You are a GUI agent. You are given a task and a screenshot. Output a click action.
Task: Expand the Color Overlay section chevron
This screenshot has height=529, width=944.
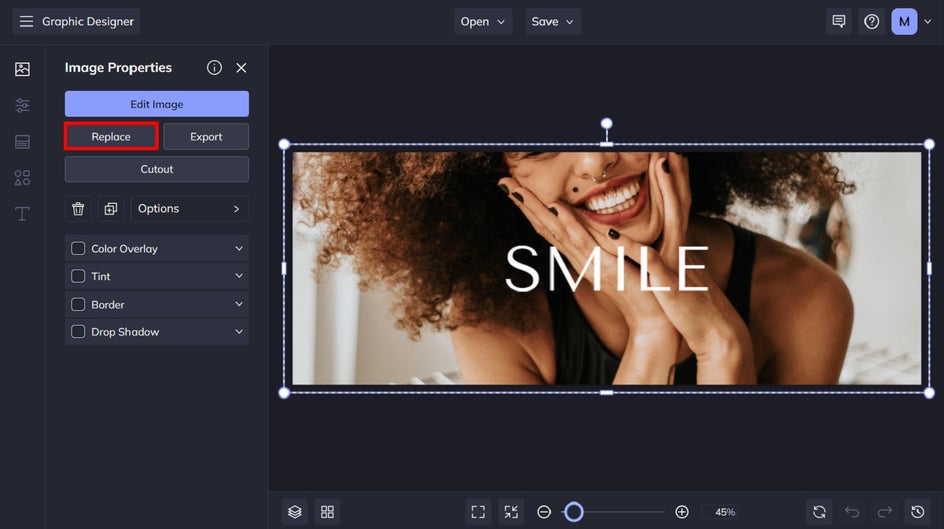239,249
